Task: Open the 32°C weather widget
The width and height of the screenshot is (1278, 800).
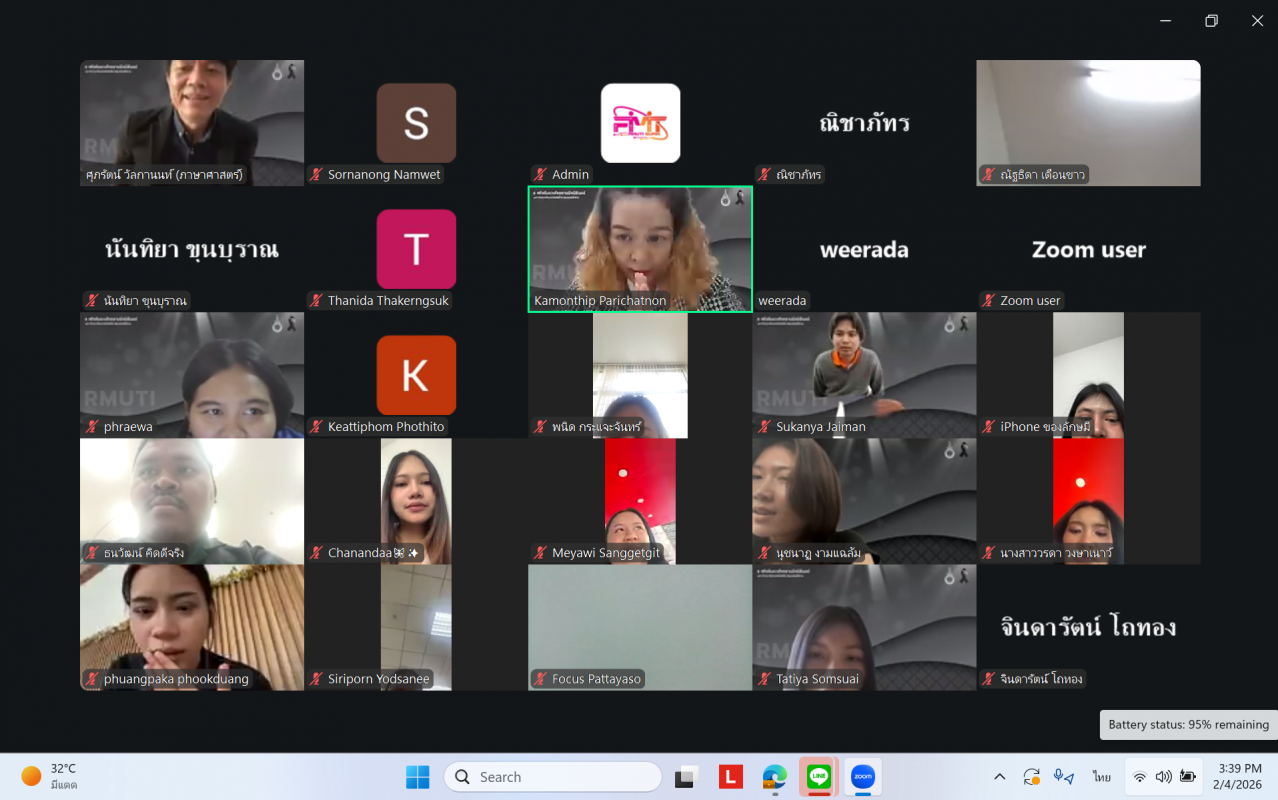Action: coord(50,776)
